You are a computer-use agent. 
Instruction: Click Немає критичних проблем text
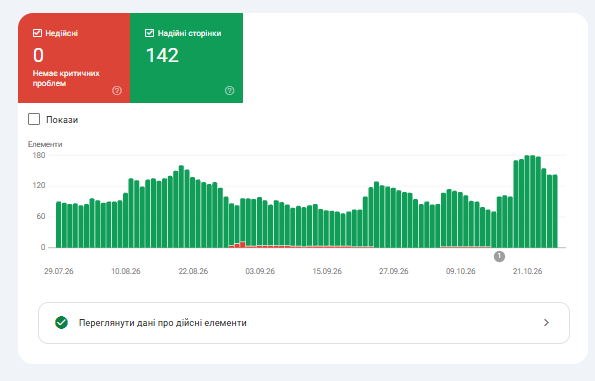pos(66,78)
